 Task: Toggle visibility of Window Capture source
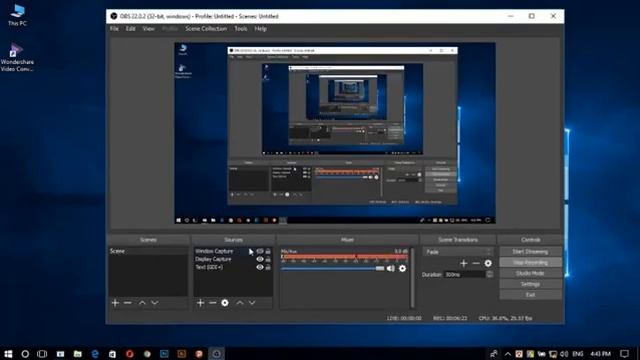tap(260, 251)
